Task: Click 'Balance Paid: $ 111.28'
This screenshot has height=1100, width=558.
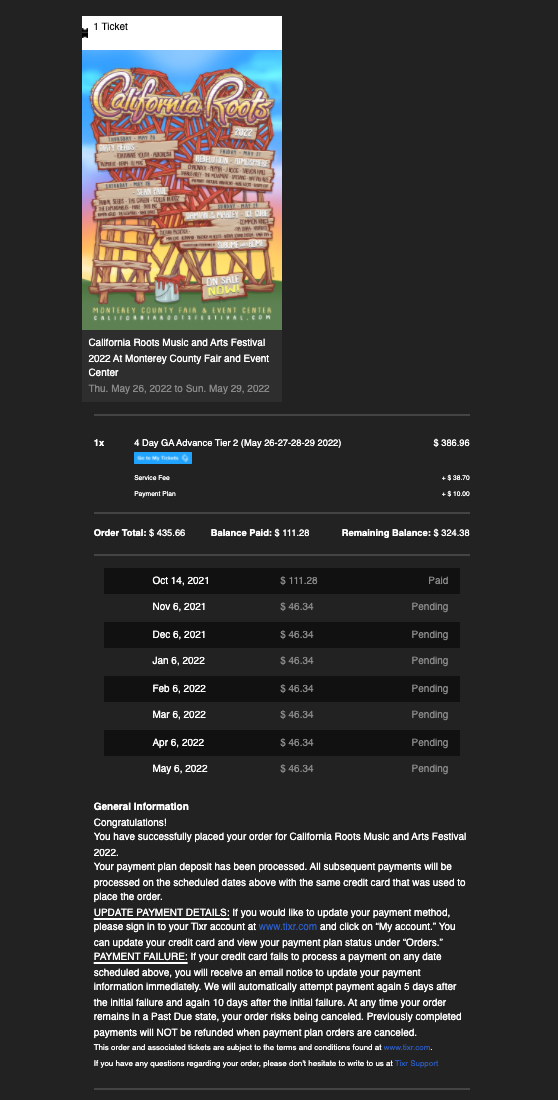Action: [x=260, y=533]
